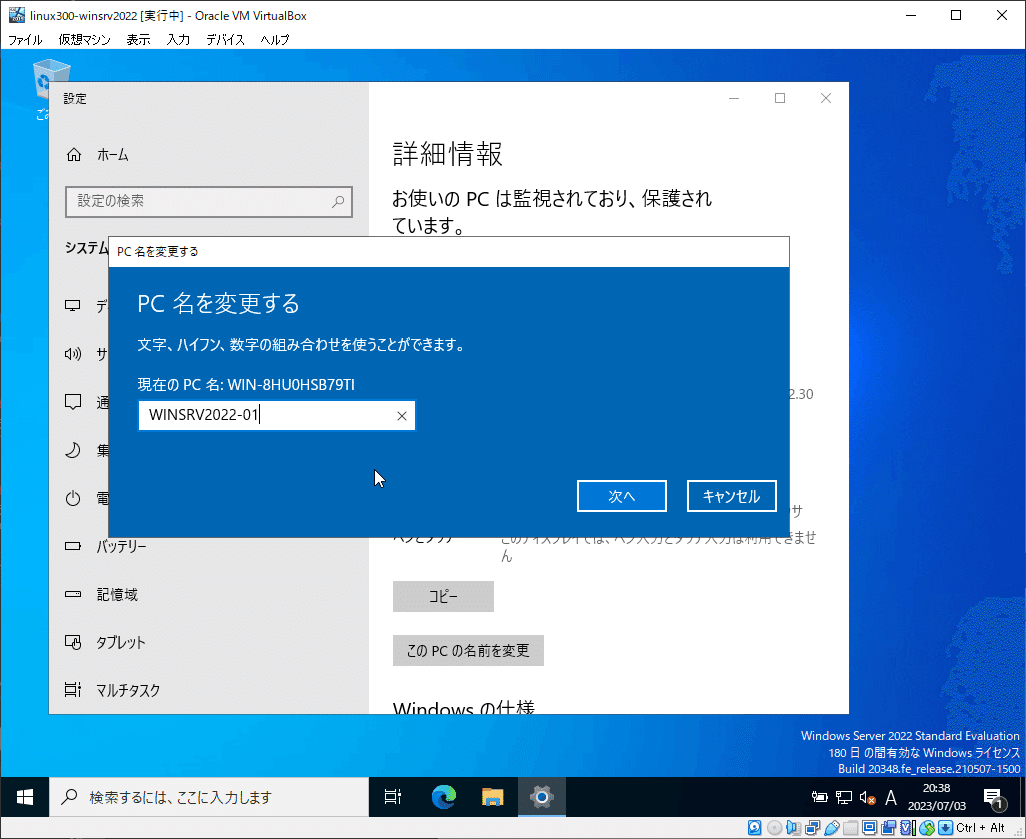Click the sound speaker icon in sidebar
The width and height of the screenshot is (1026, 839).
coord(73,354)
